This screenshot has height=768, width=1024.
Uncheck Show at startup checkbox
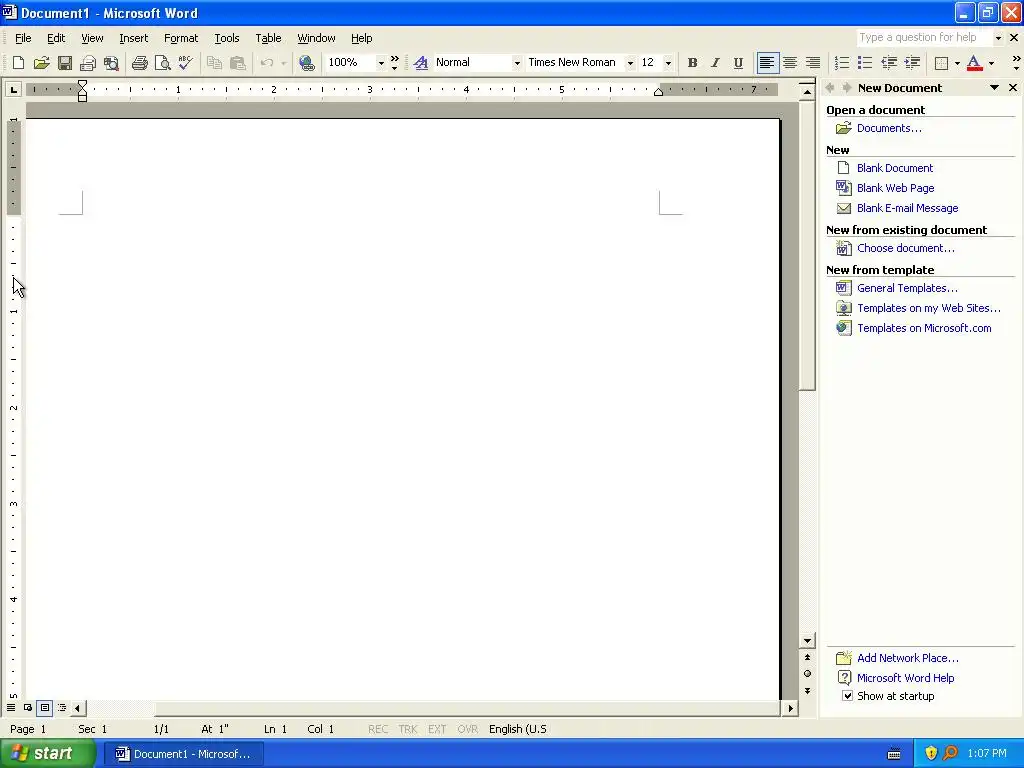(847, 696)
